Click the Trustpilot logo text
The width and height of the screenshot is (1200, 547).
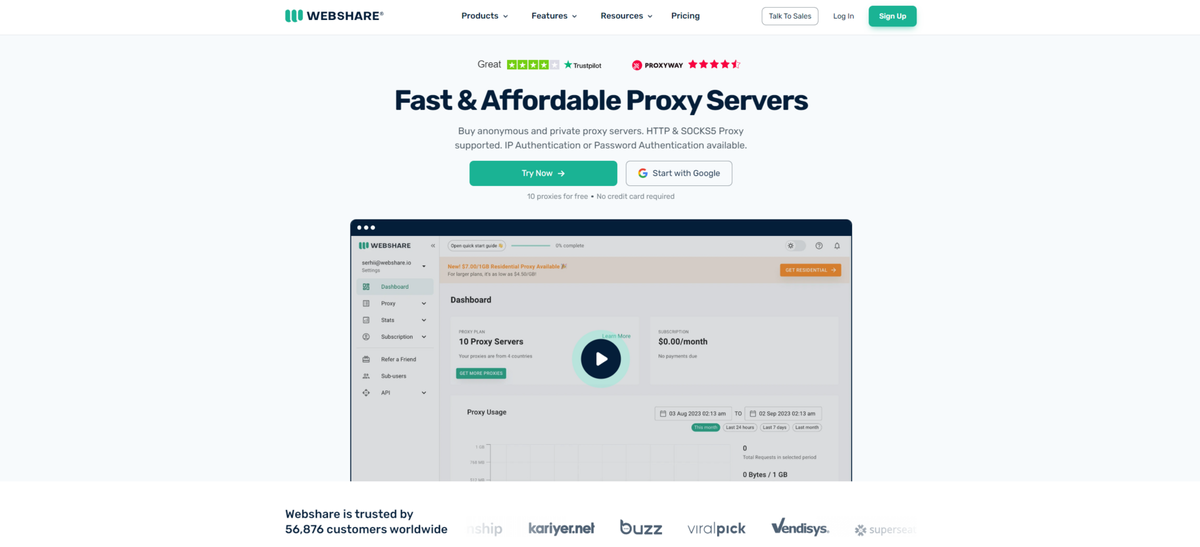[x=583, y=65]
